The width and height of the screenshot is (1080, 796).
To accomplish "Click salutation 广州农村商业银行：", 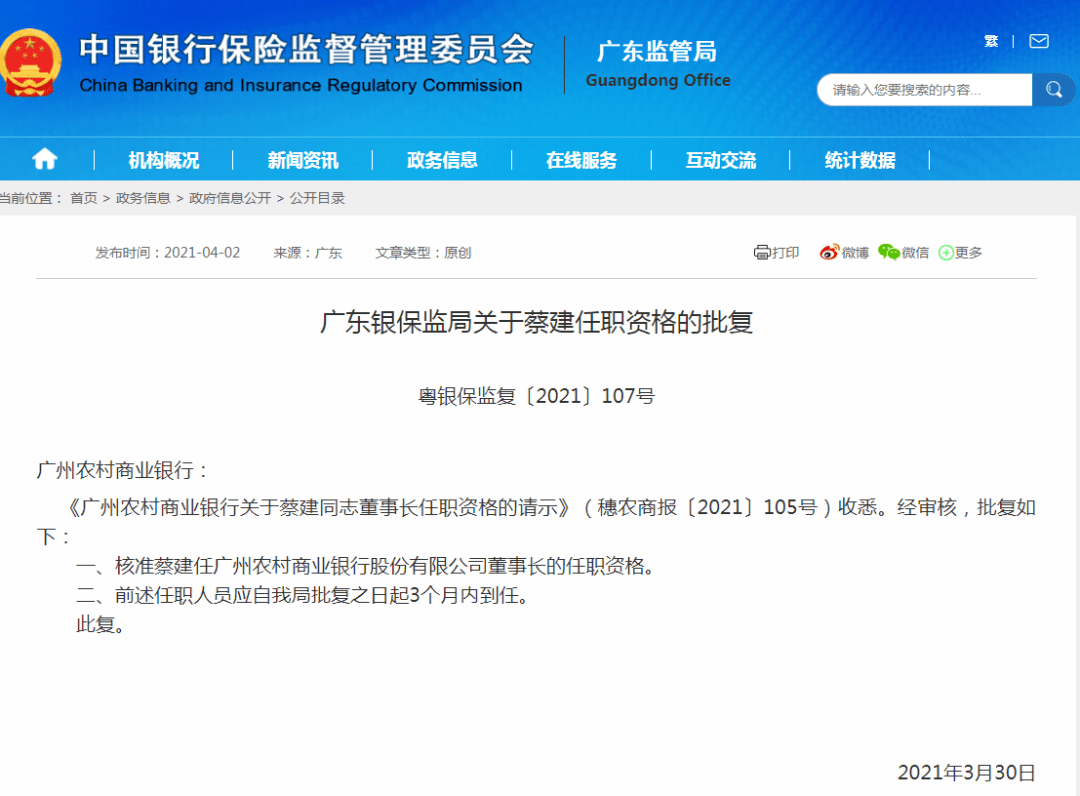I will pos(123,470).
